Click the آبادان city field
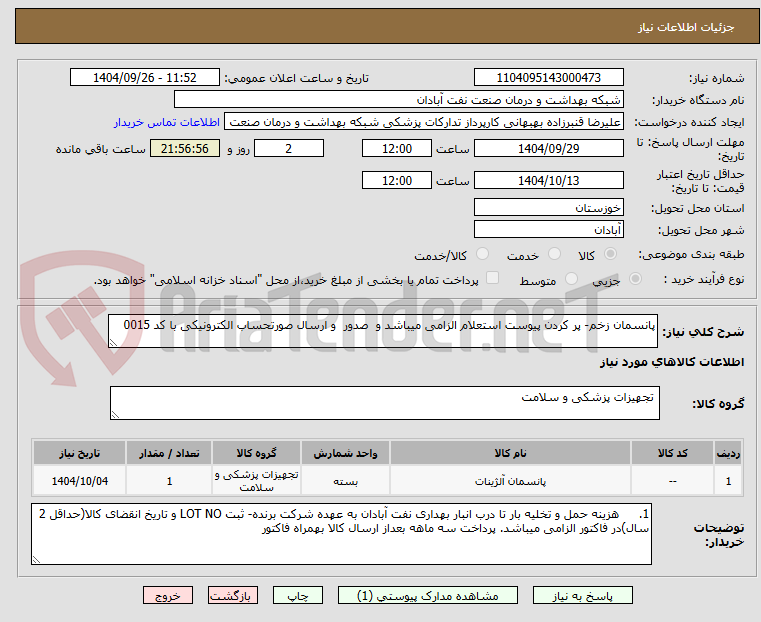 tap(548, 229)
